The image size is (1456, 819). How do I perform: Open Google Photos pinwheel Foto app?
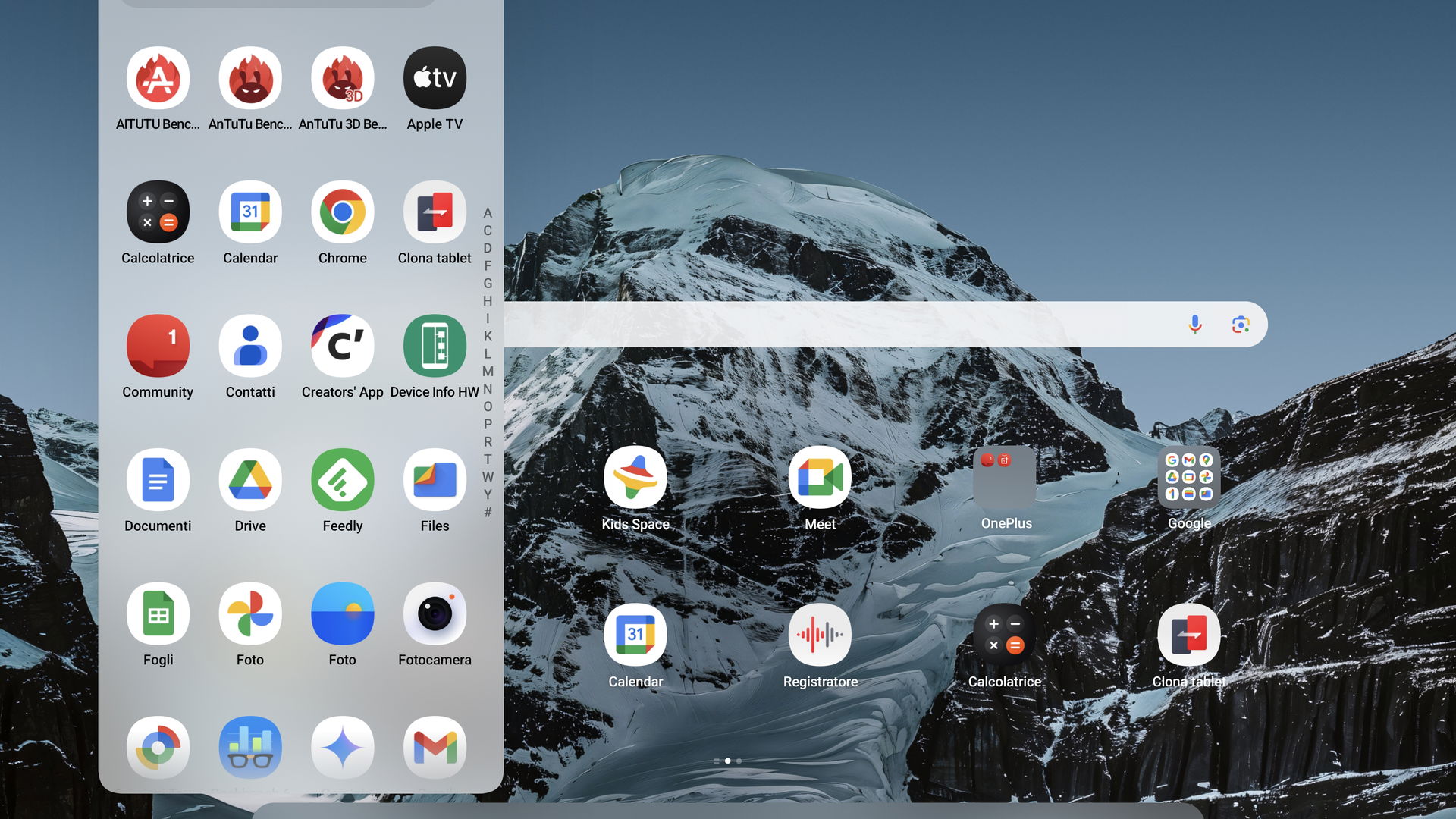[250, 614]
